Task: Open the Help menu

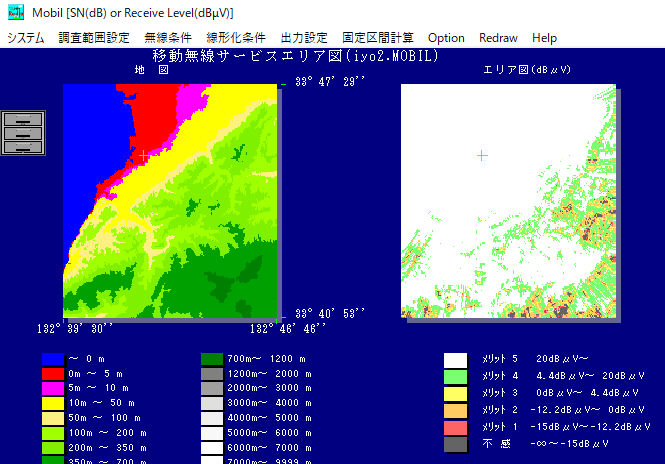Action: (545, 38)
